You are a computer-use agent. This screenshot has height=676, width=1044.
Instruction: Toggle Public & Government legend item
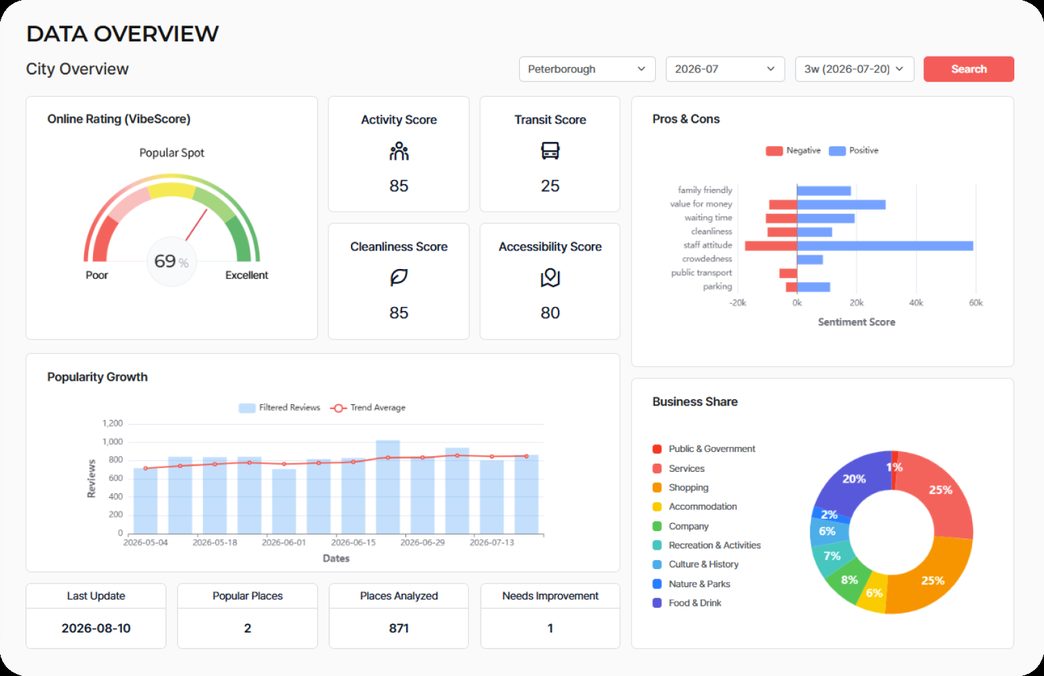704,449
